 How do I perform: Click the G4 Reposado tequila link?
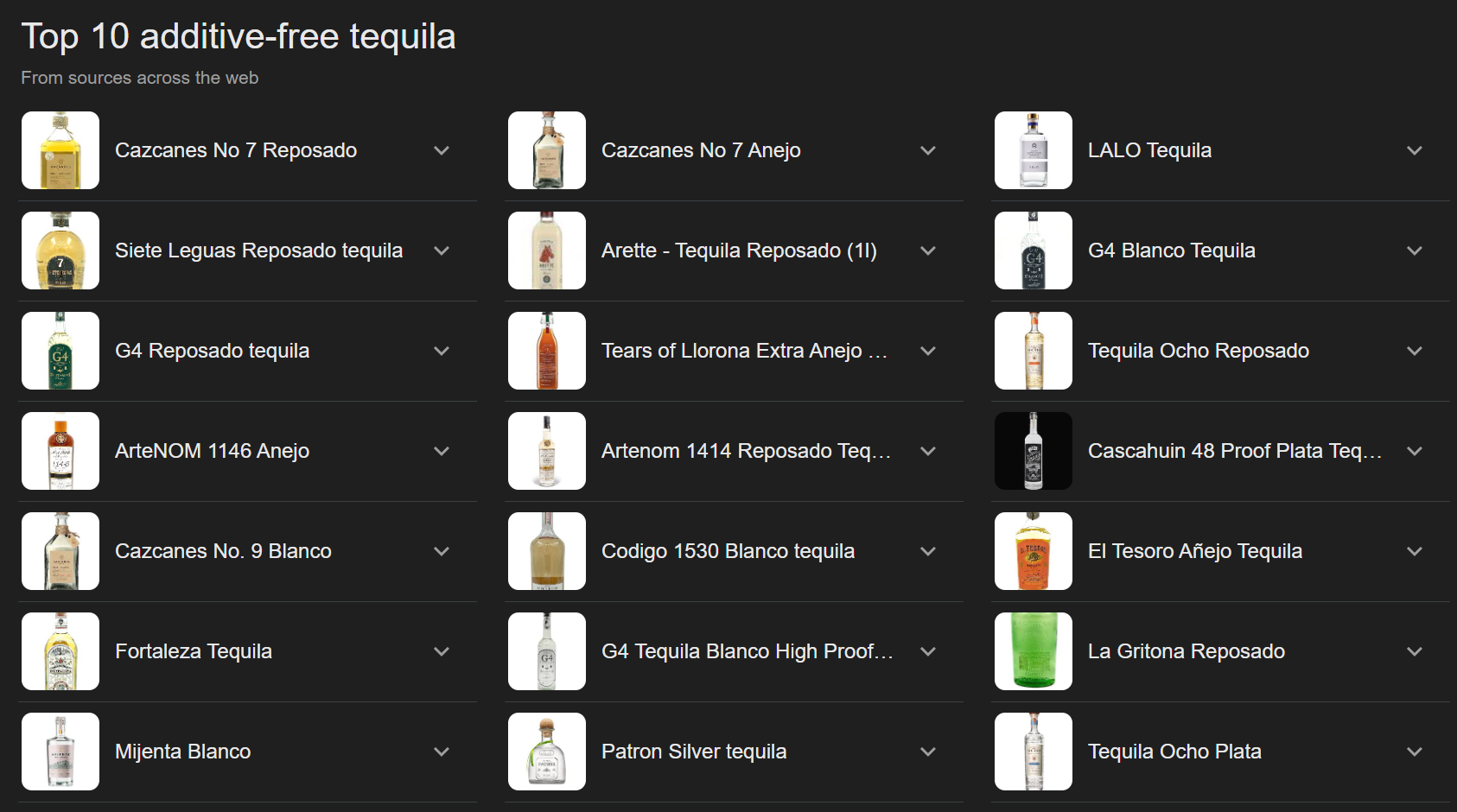click(213, 351)
